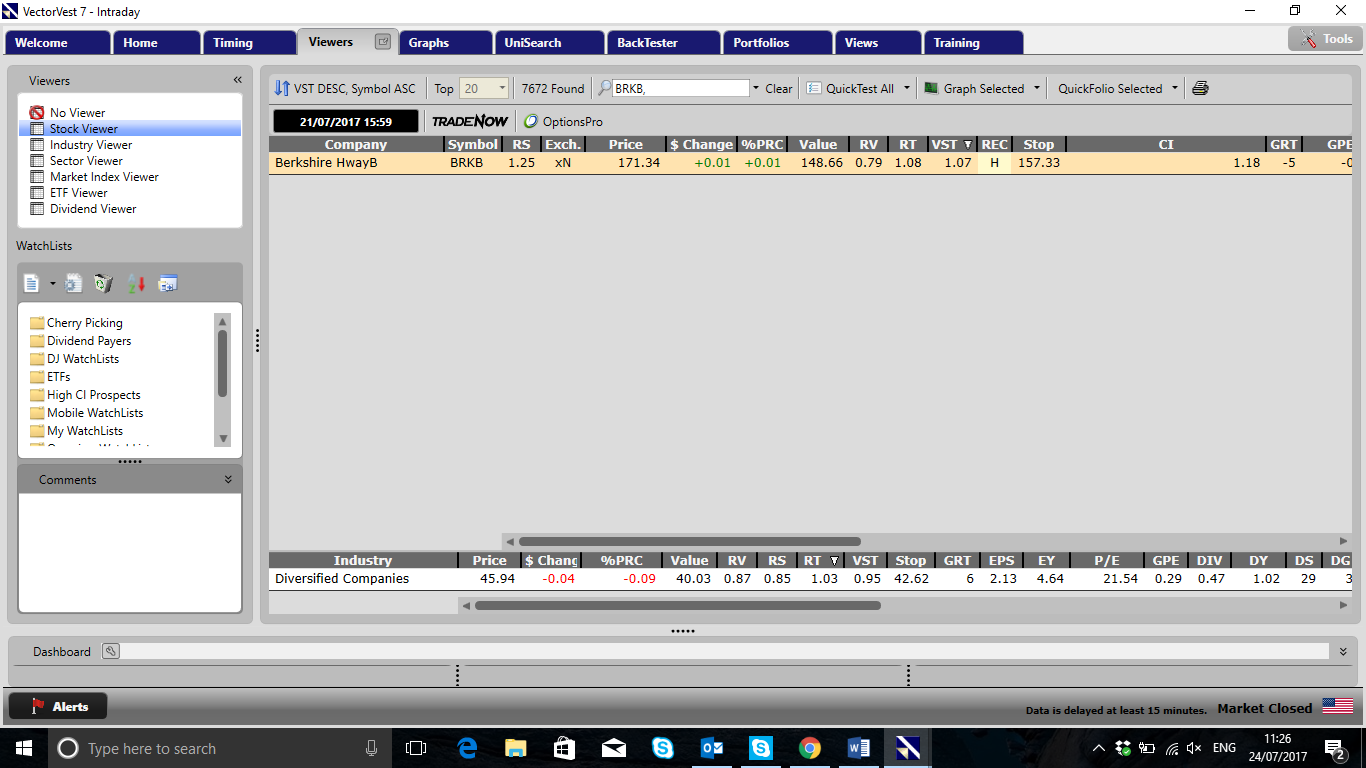Open the Windows Start menu

tap(24, 748)
